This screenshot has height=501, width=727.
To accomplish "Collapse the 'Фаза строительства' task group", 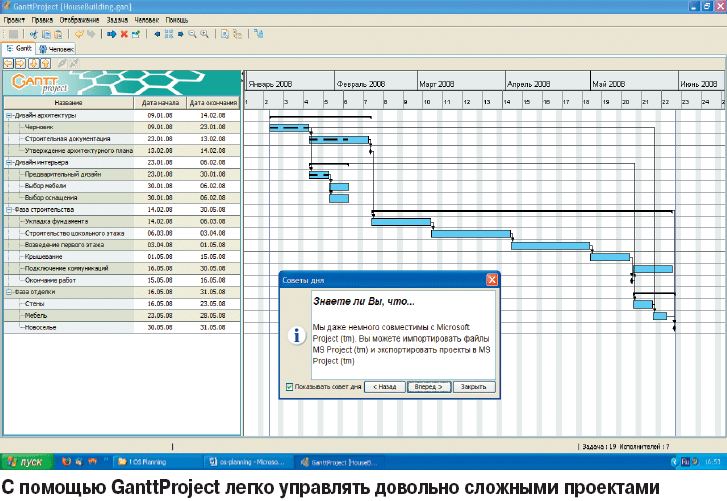I will click(7, 209).
